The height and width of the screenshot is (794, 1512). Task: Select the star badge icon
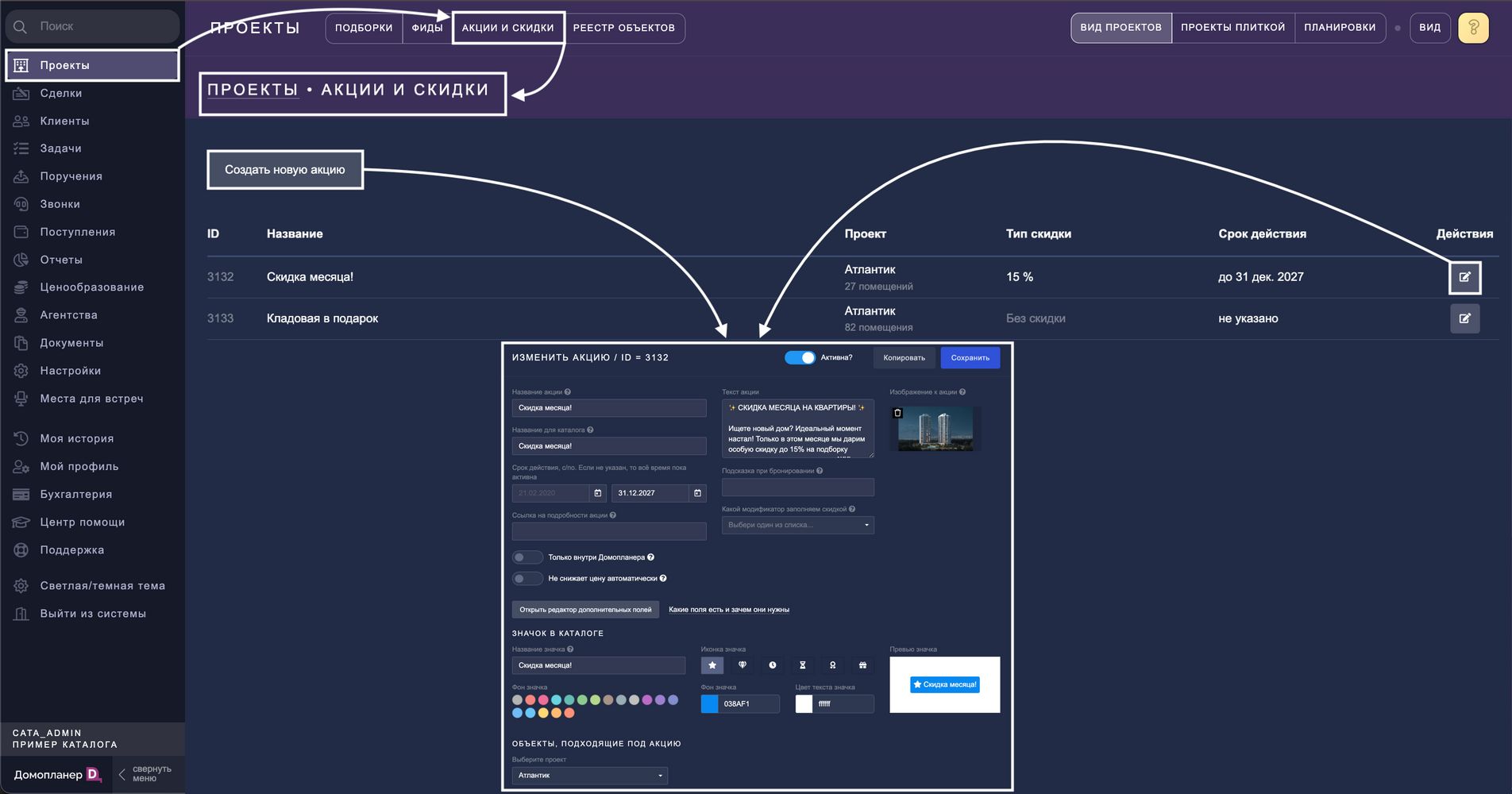[x=712, y=665]
